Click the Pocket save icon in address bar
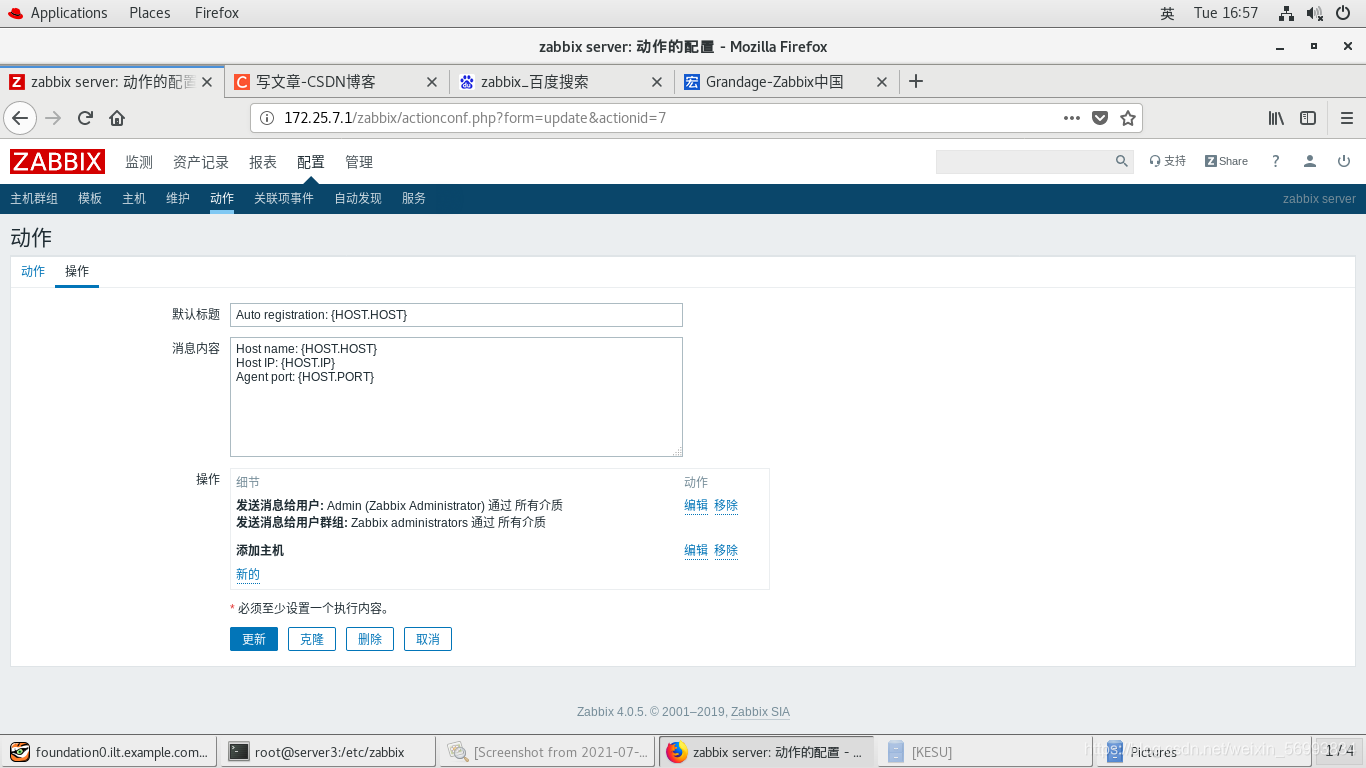 point(1100,118)
